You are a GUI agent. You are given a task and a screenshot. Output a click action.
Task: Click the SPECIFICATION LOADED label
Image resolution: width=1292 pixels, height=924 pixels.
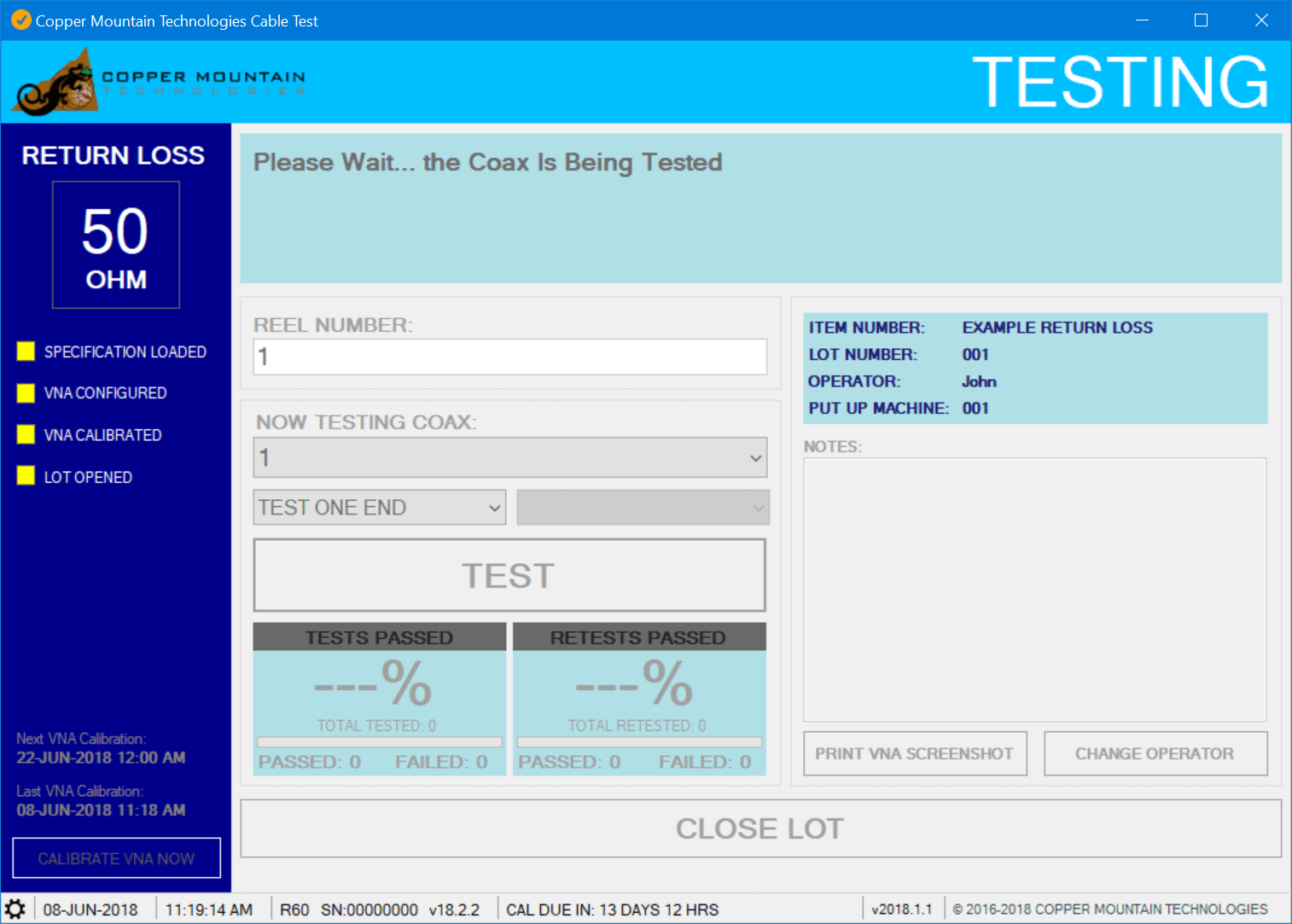[x=125, y=352]
